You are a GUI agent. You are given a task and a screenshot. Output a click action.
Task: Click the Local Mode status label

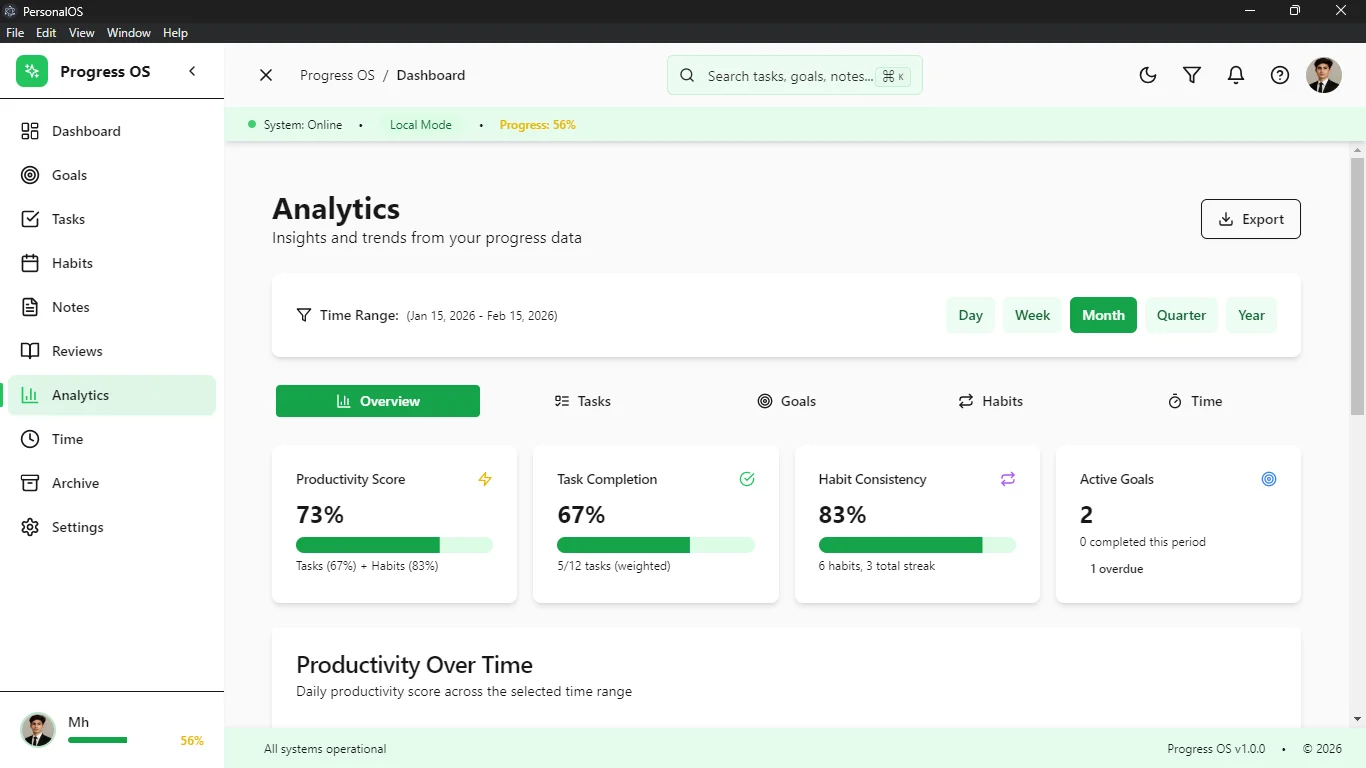click(421, 125)
